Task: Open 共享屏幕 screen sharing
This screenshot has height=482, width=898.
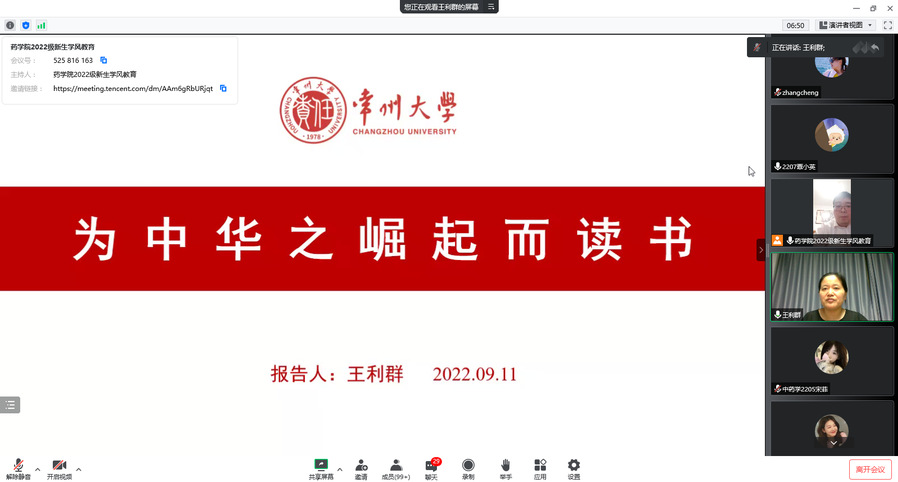Action: [x=321, y=467]
